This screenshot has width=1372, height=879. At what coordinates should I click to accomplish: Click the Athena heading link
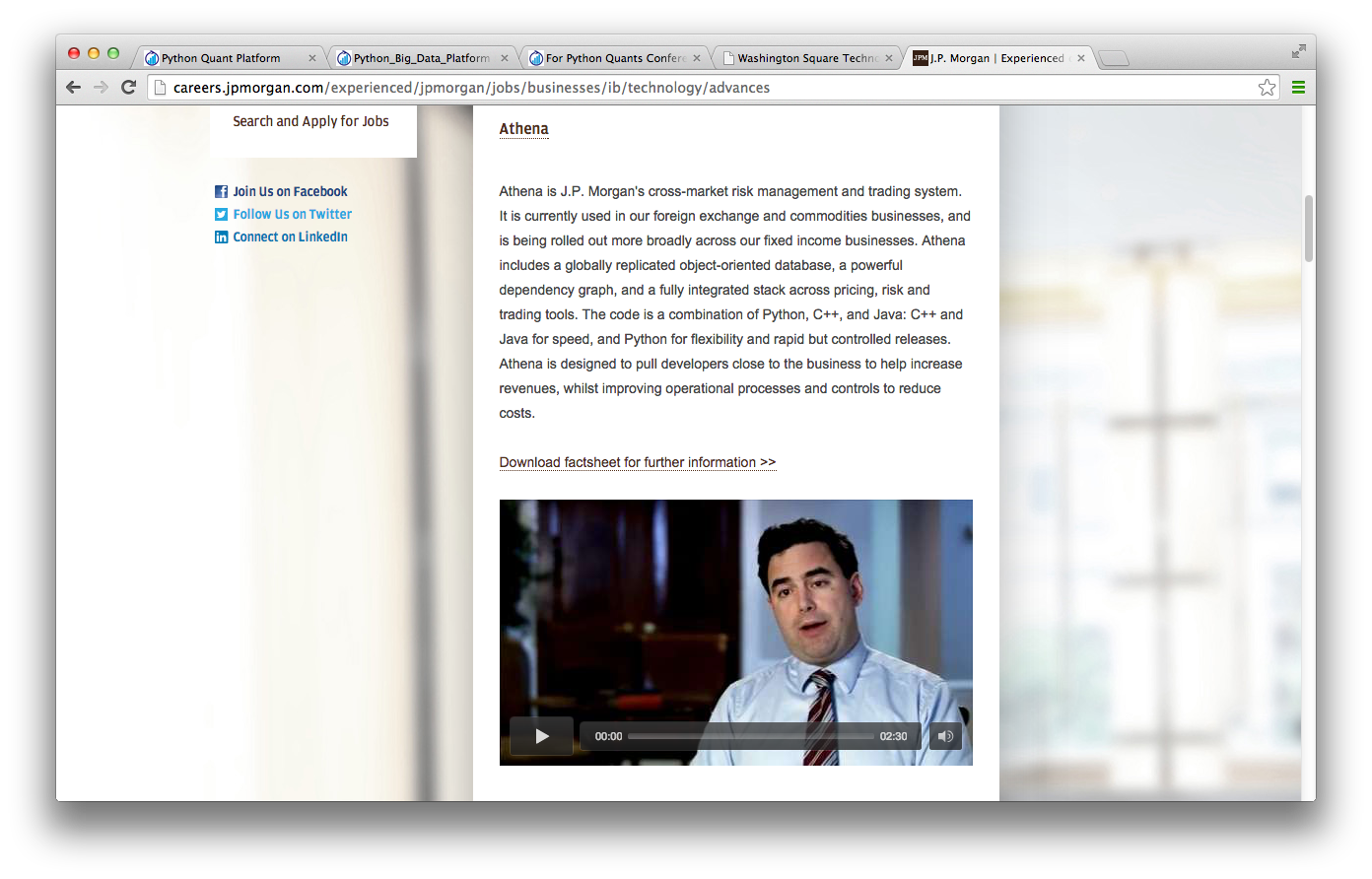tap(523, 129)
